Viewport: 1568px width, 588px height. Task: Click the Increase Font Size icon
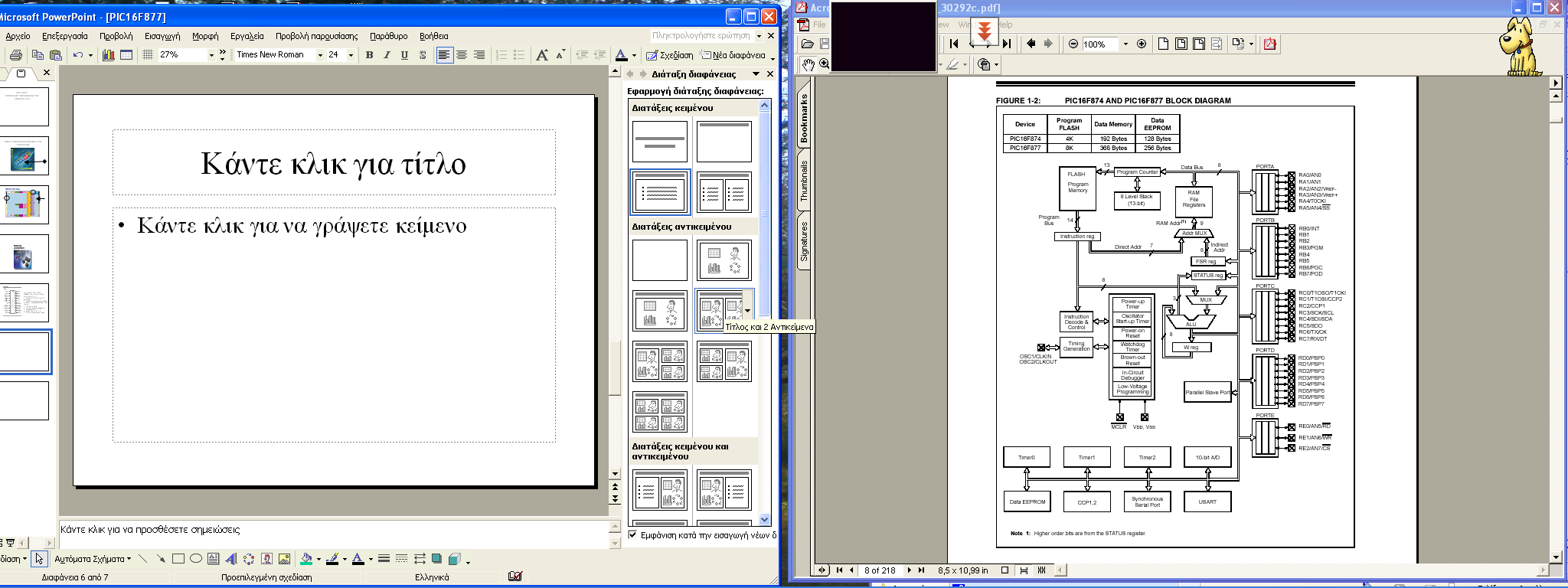coord(543,55)
